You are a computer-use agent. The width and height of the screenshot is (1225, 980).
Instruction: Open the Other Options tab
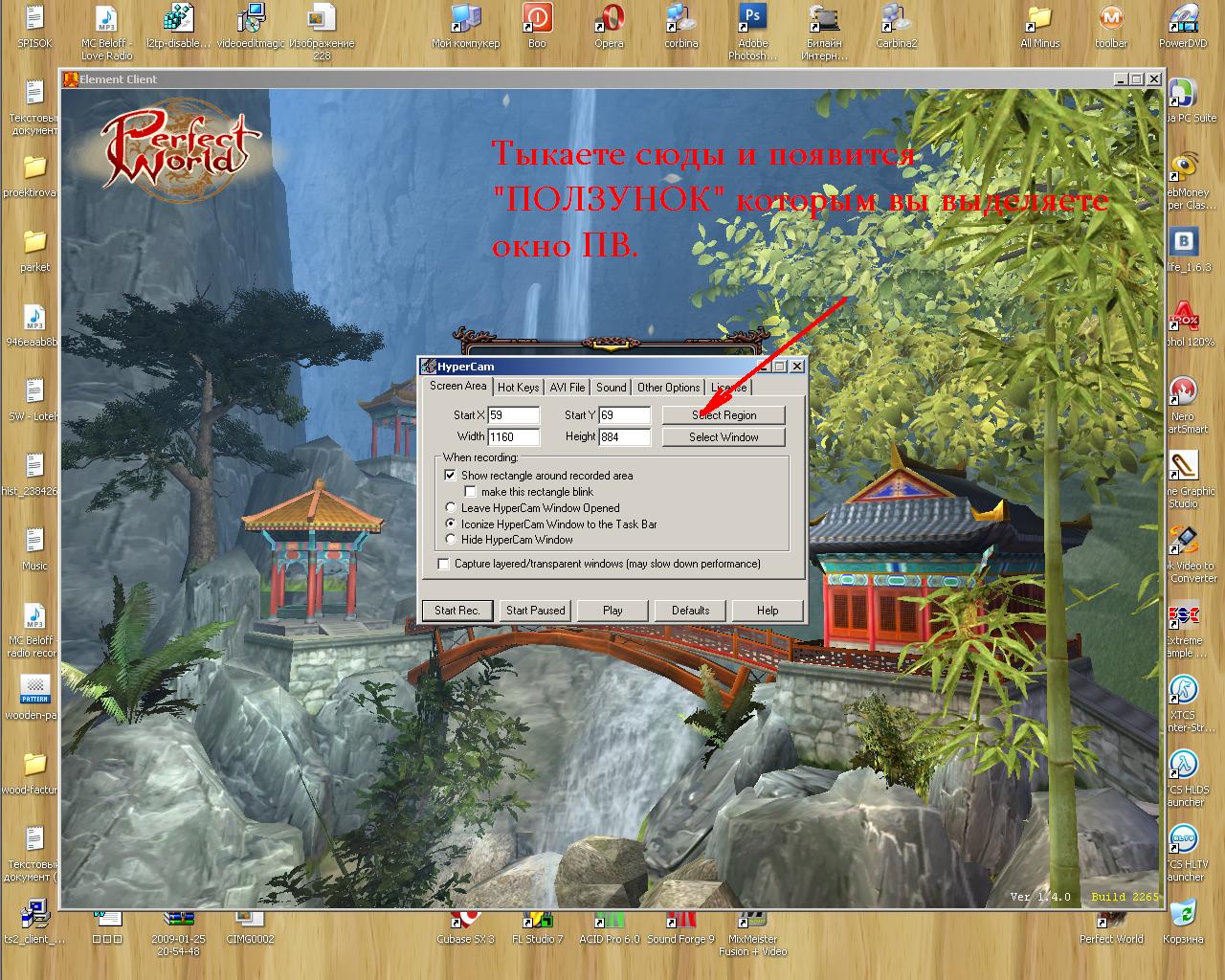pyautogui.click(x=668, y=388)
